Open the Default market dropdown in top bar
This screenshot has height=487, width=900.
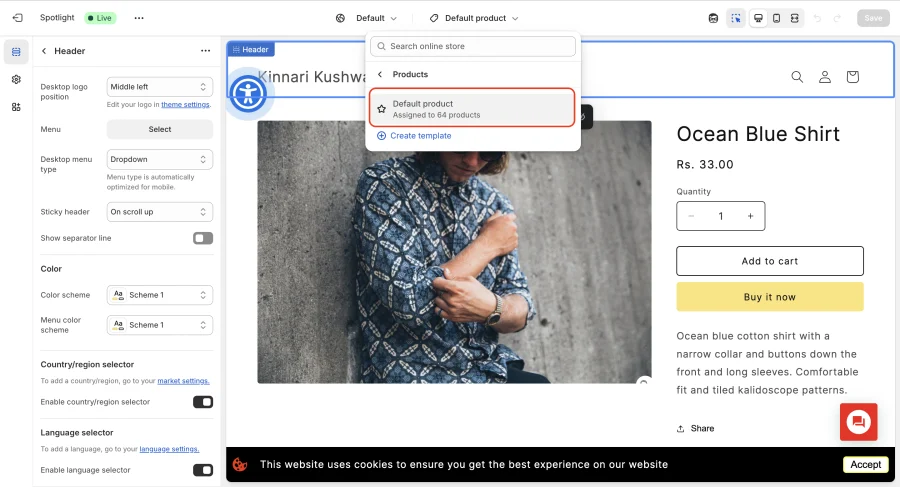(x=376, y=18)
